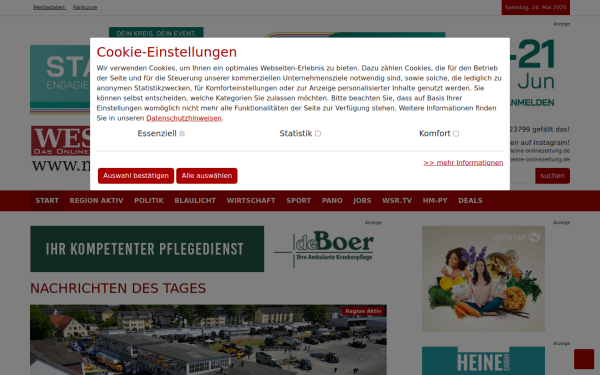Screen dimensions: 600x375
Task: Check the Statistik cookie checkbox
Action: [318, 134]
